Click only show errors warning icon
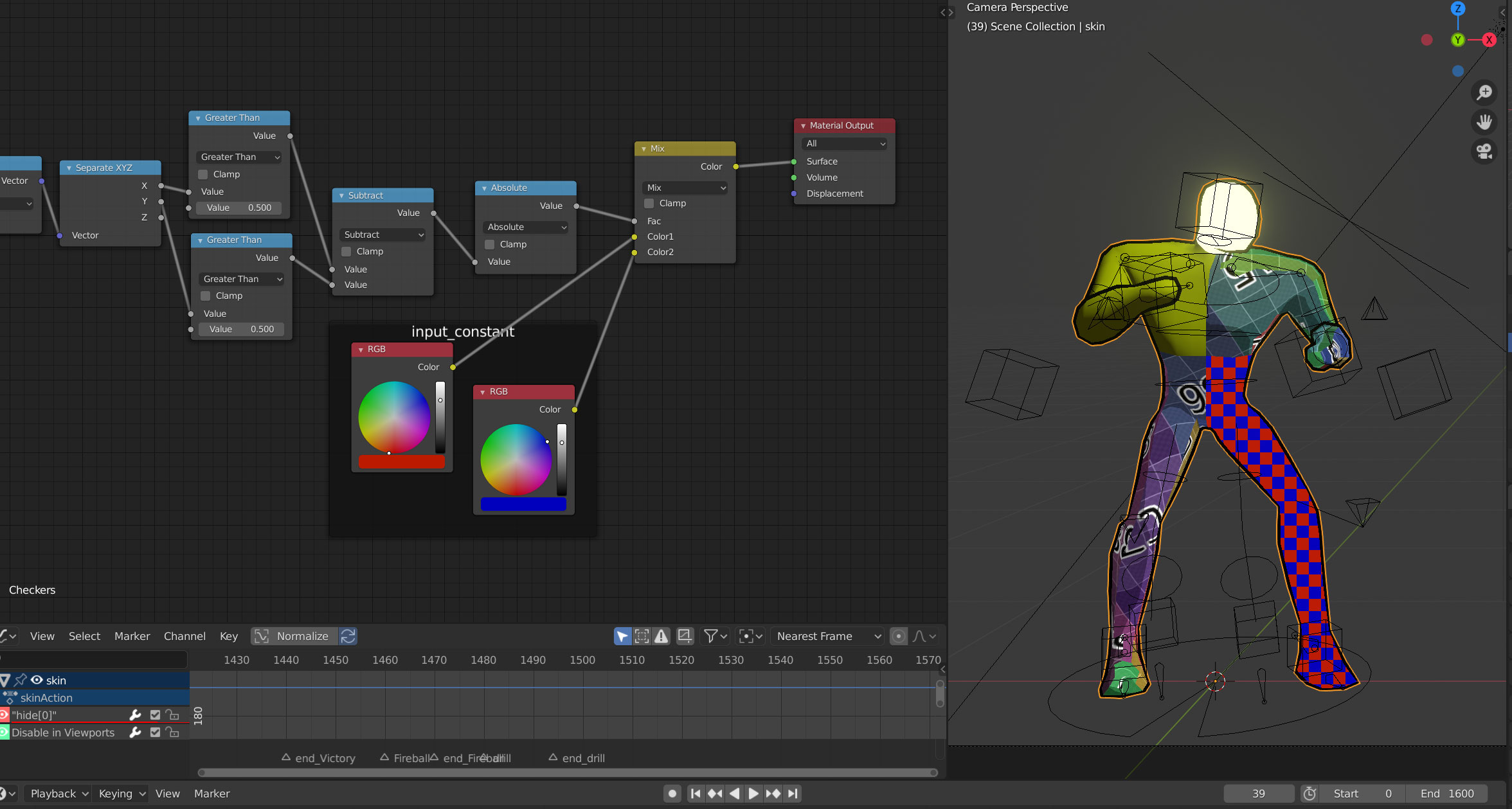 (x=661, y=636)
